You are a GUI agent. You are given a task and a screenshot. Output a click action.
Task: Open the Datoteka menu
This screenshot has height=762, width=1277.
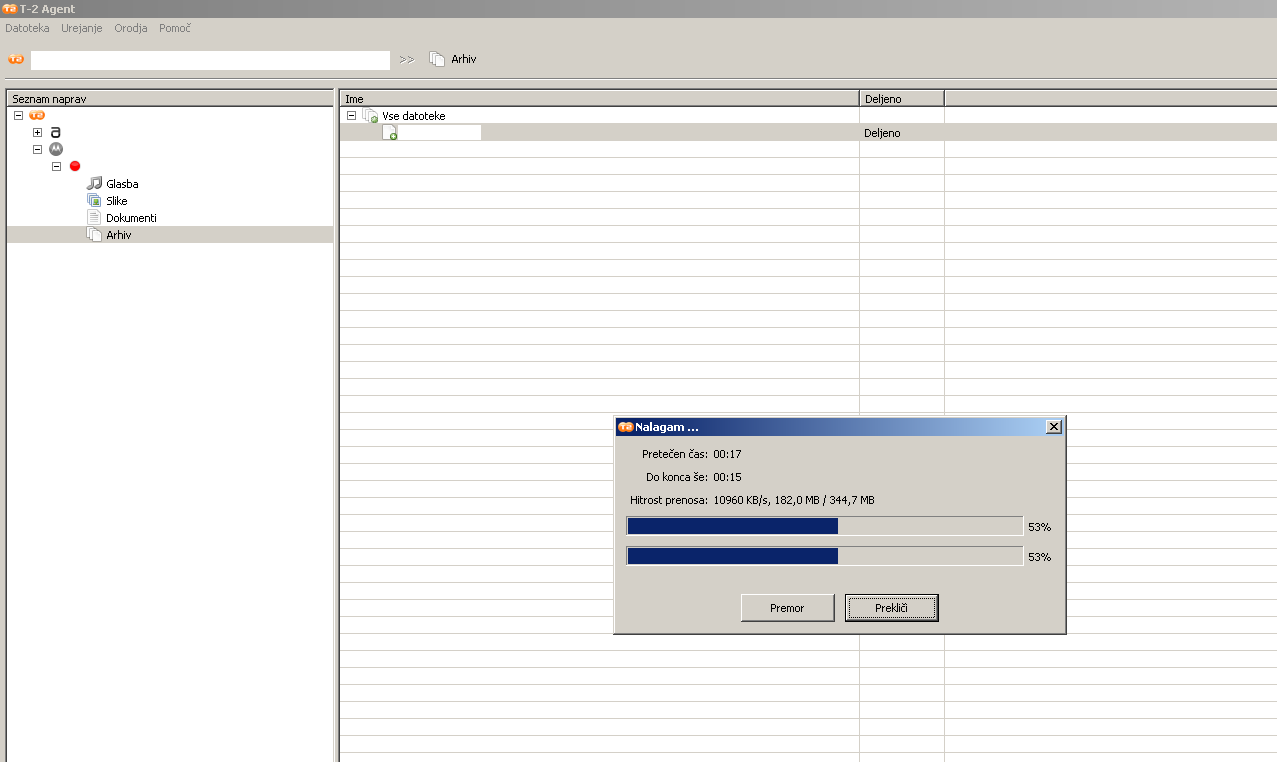pyautogui.click(x=27, y=28)
